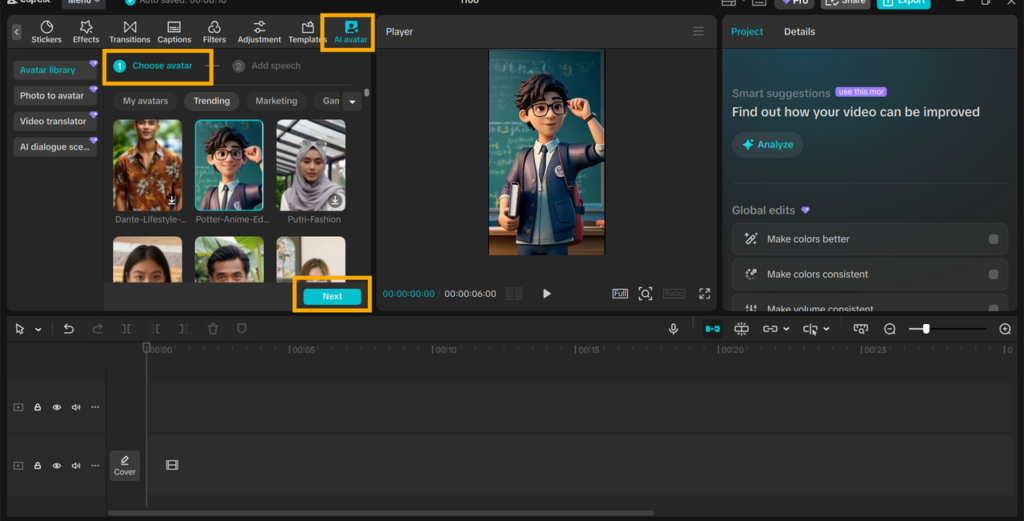
Task: Click the Analyze button
Action: (x=767, y=145)
